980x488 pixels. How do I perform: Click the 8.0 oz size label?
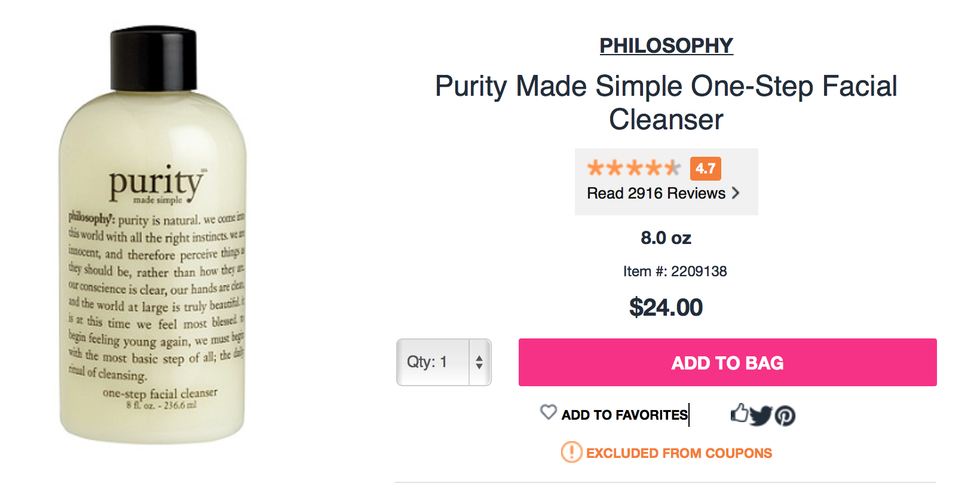[x=666, y=238]
